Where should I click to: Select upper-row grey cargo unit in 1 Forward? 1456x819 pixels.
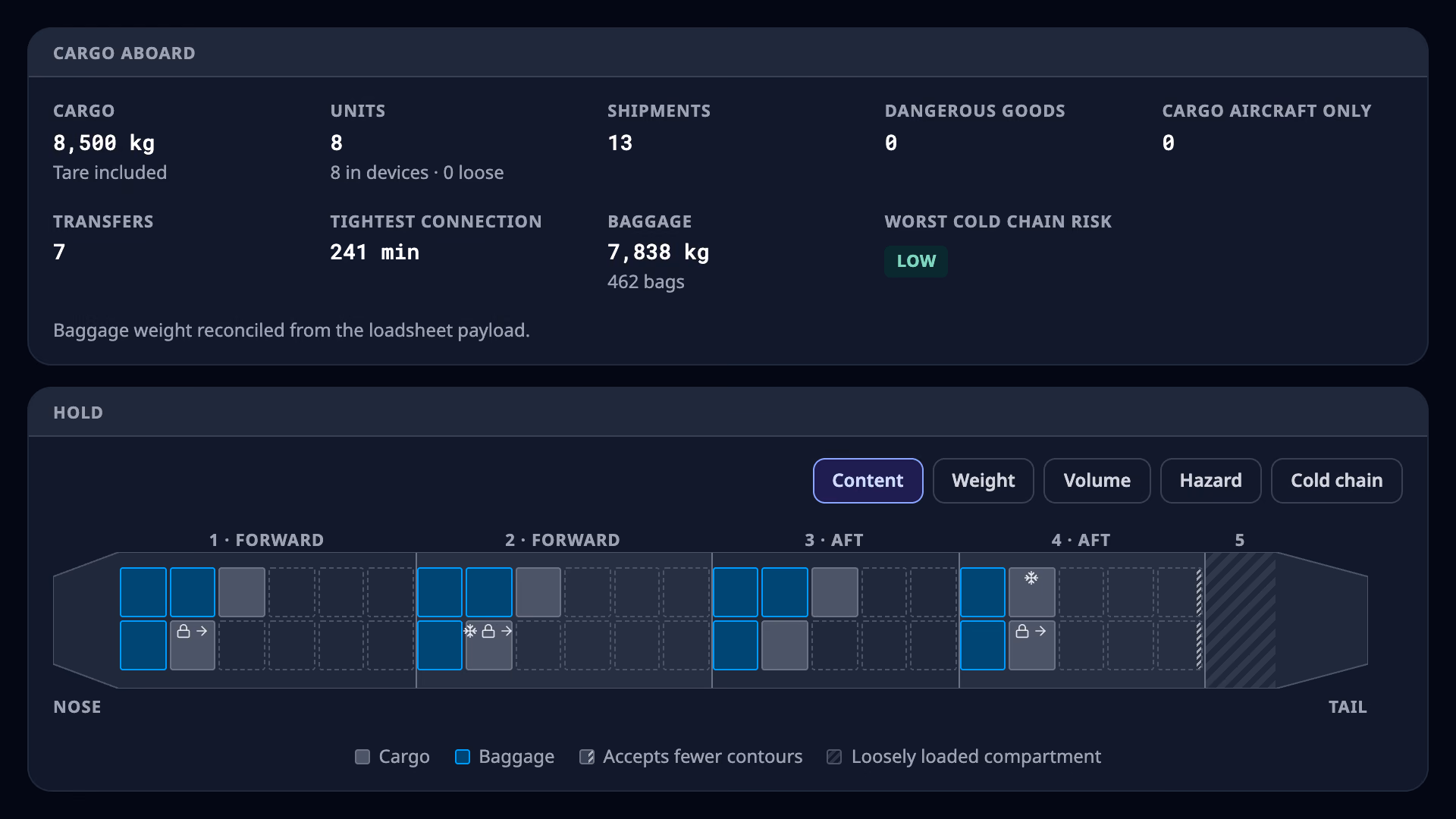pos(242,592)
